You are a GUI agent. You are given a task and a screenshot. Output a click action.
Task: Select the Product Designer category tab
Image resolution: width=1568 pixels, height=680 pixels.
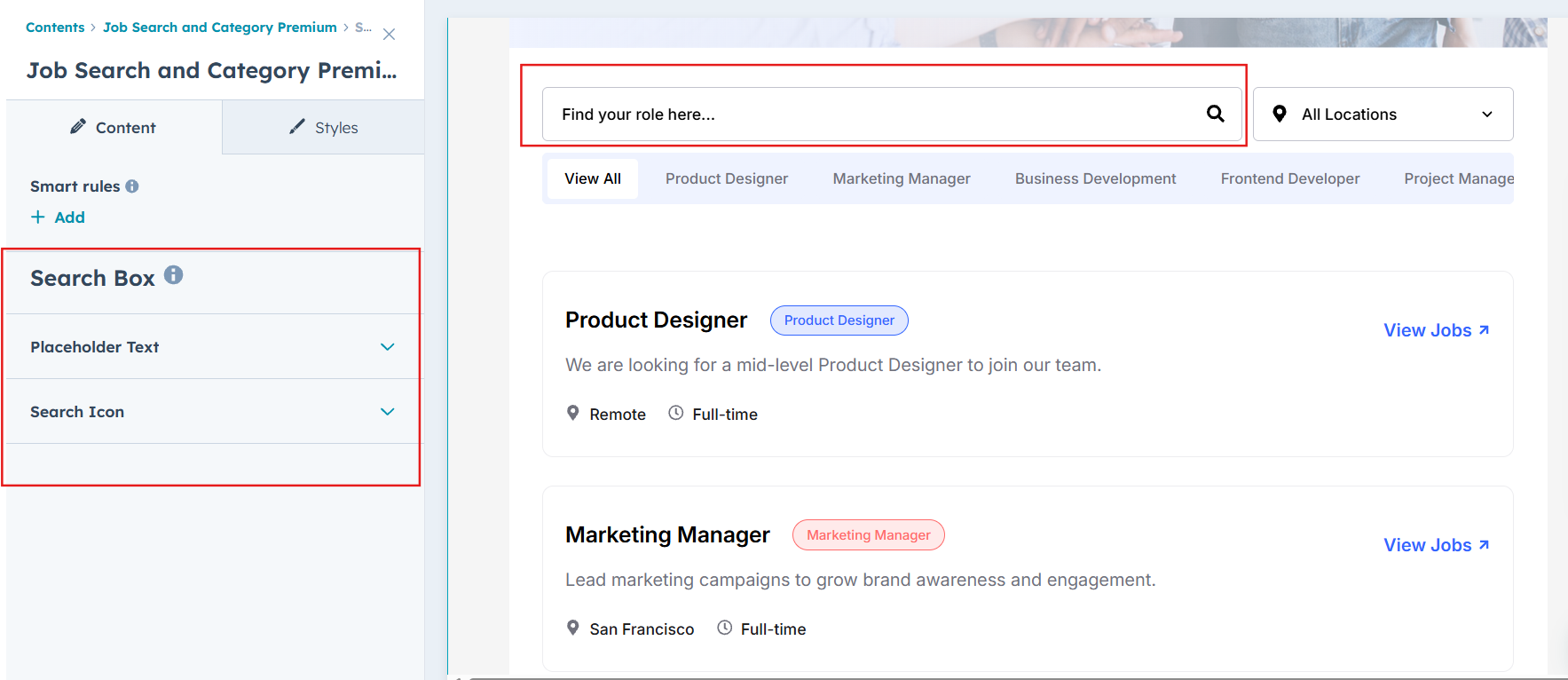[726, 178]
